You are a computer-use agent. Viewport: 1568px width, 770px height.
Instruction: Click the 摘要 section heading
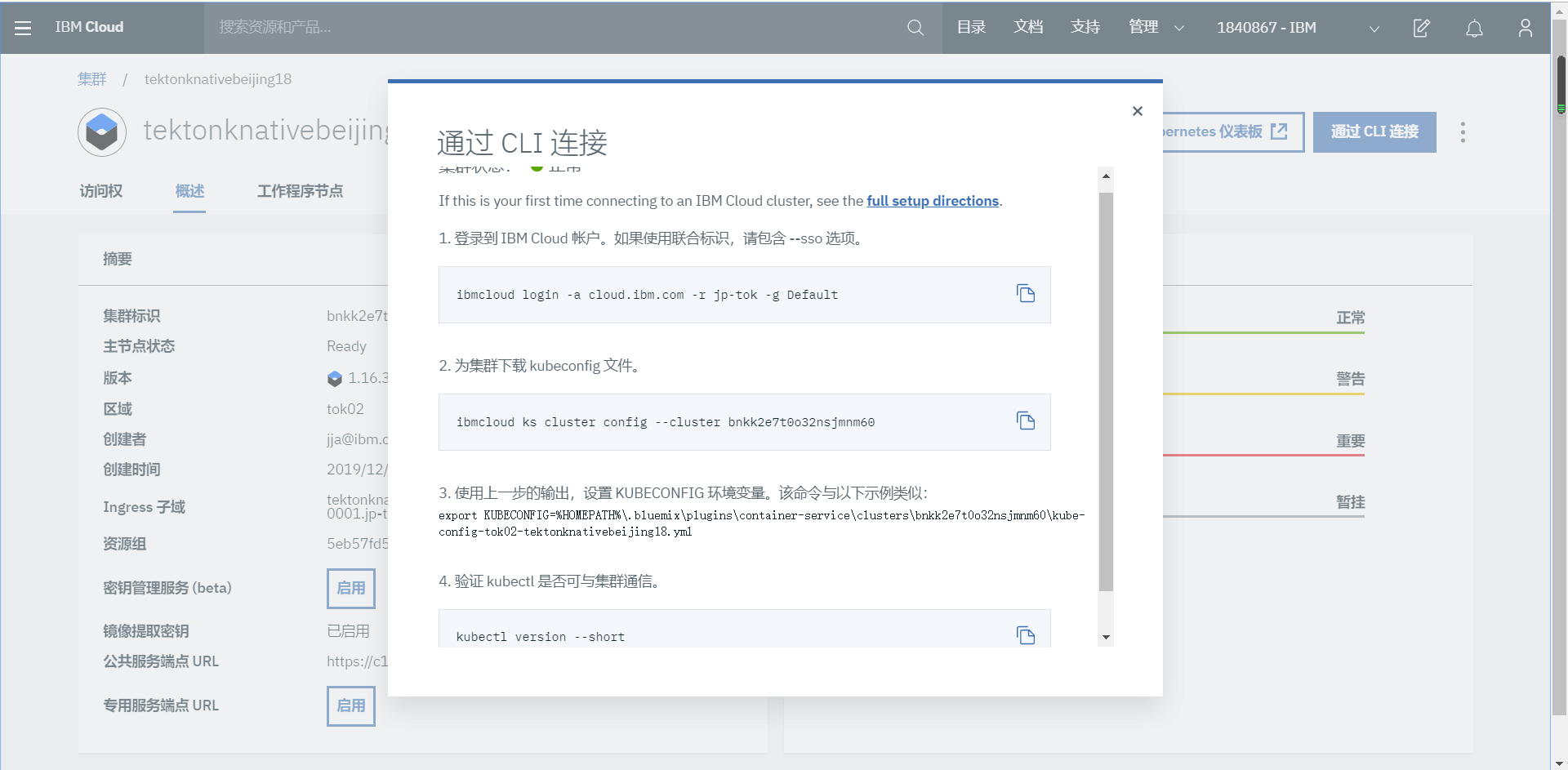coord(118,259)
